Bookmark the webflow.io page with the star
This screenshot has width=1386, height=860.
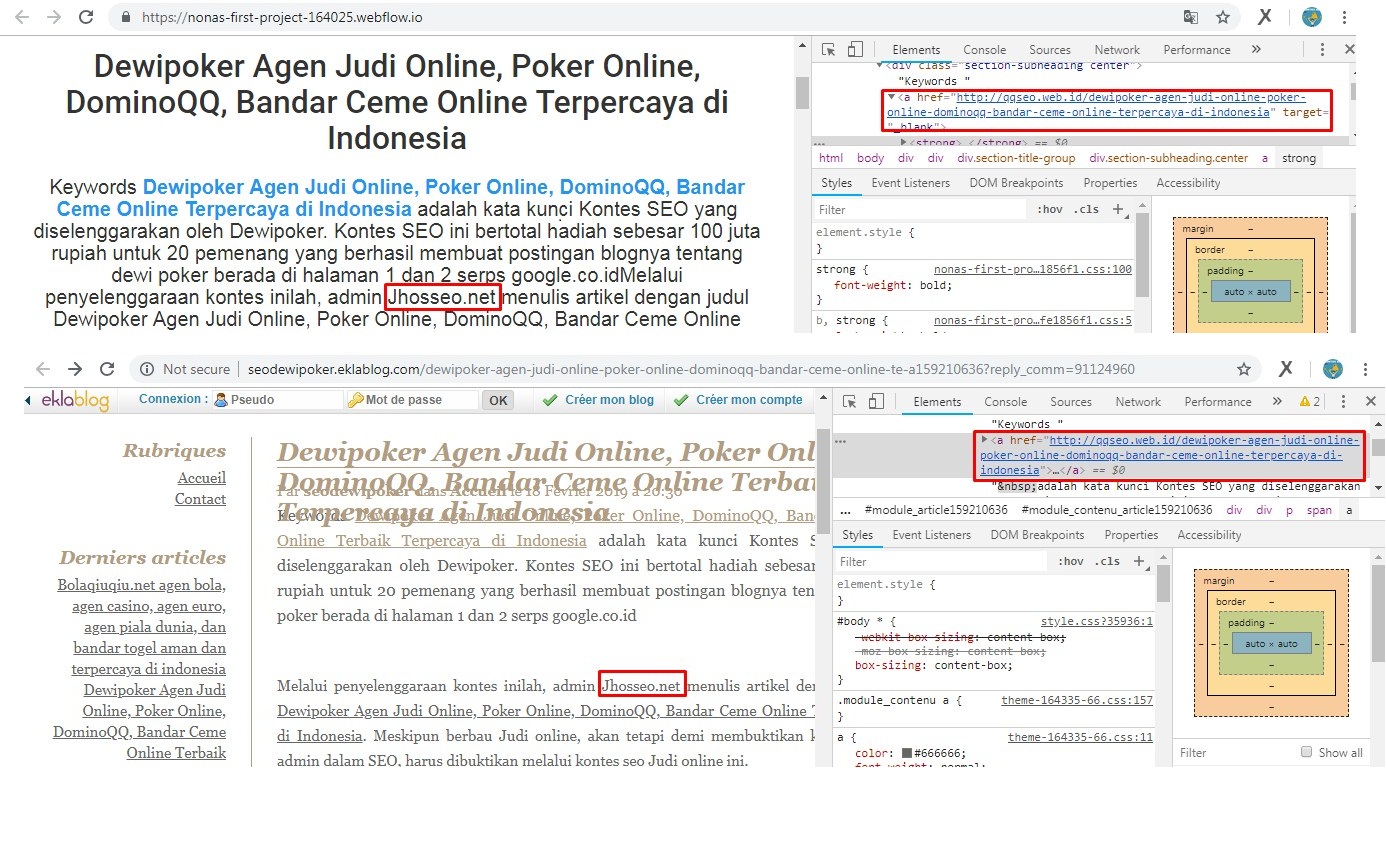point(1222,17)
